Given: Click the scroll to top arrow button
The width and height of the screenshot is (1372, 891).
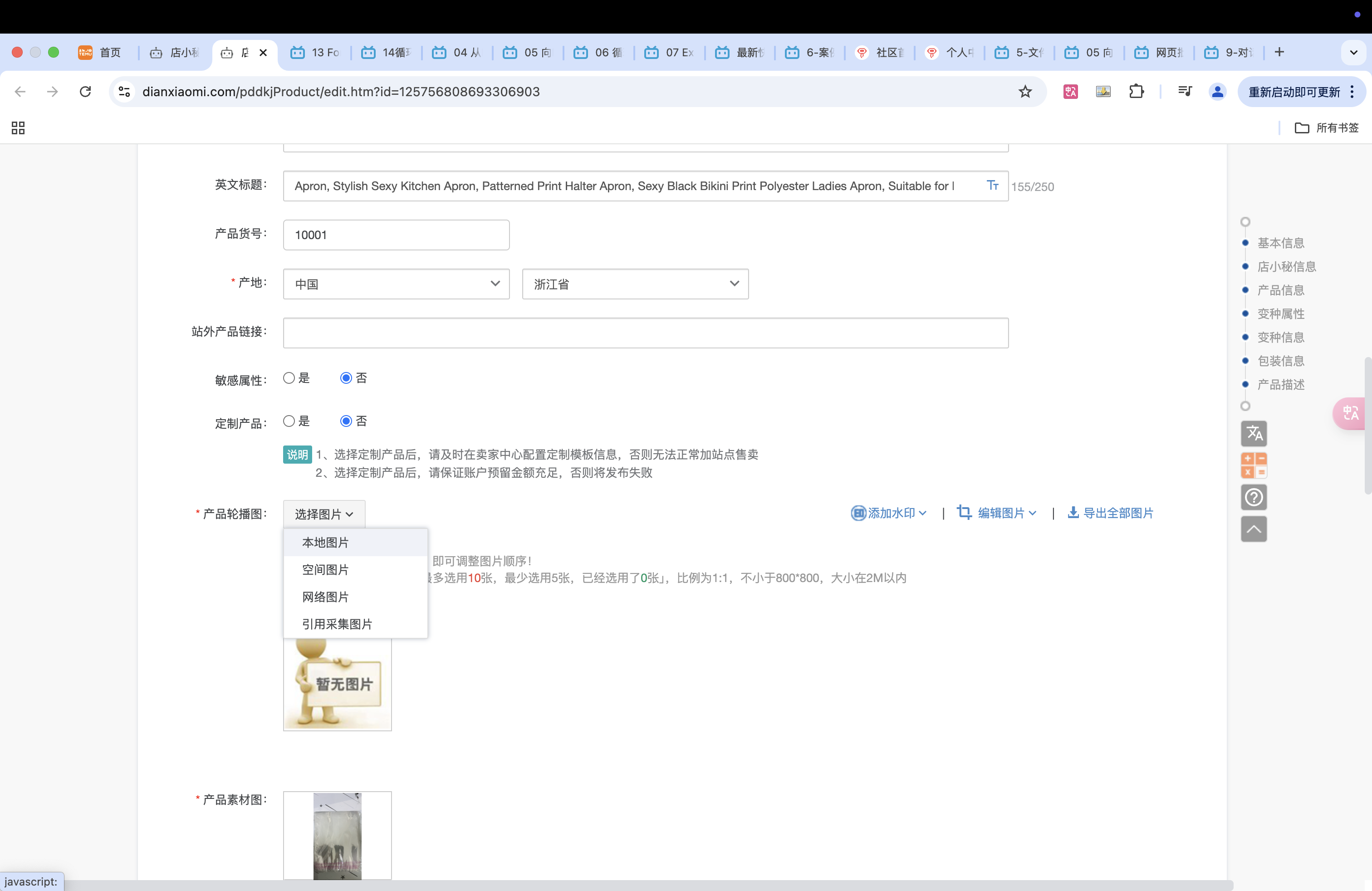Looking at the screenshot, I should [x=1253, y=529].
